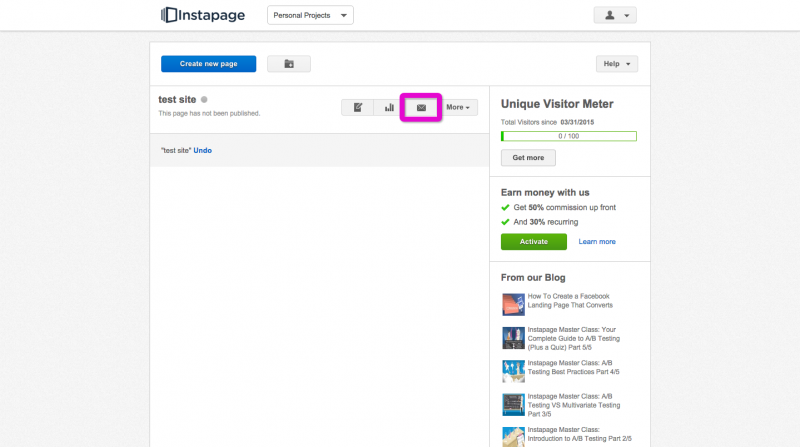Image resolution: width=800 pixels, height=447 pixels.
Task: Click the Earn money with us heading
Action: click(545, 192)
